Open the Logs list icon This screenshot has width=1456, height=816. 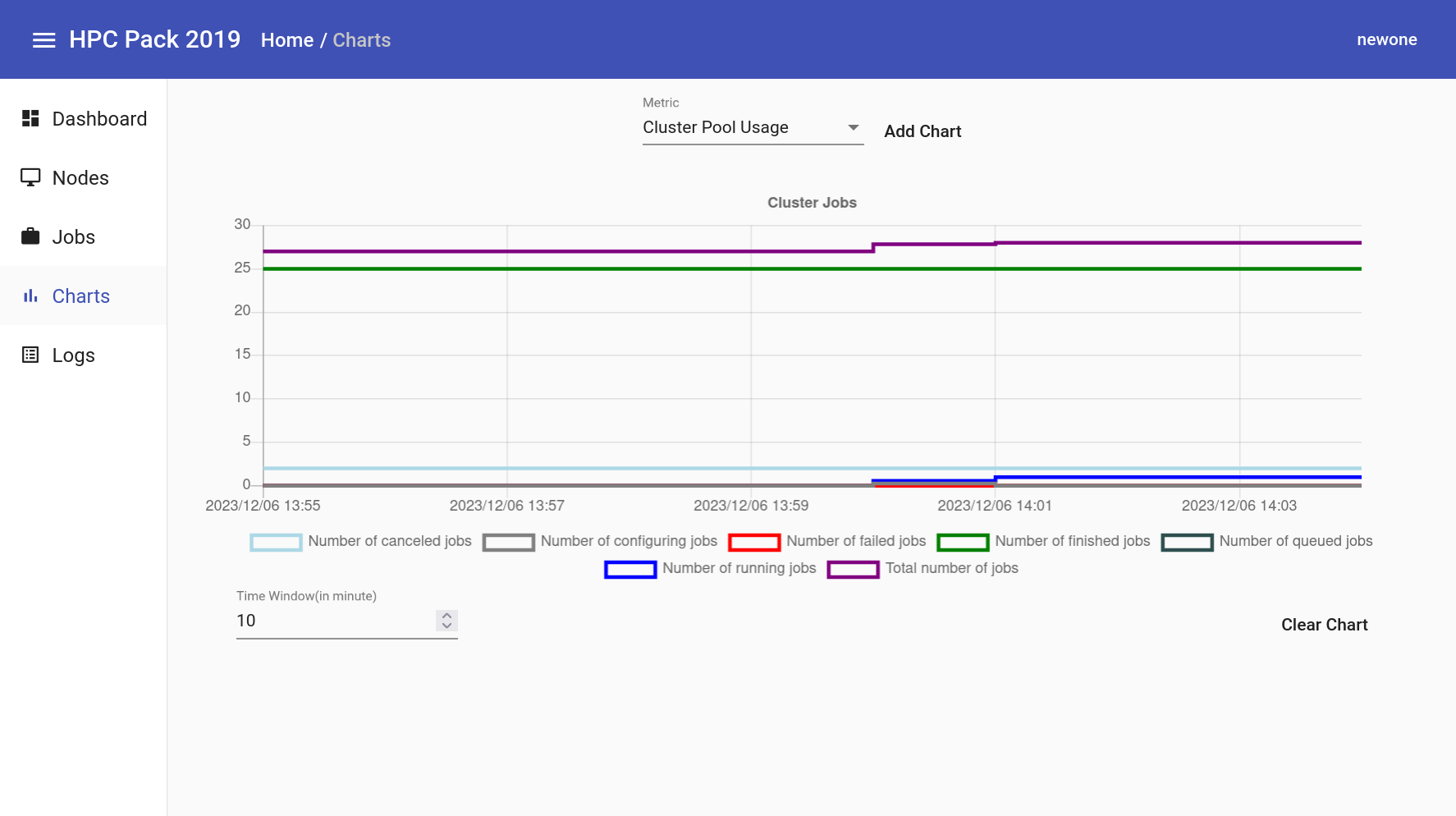click(30, 355)
